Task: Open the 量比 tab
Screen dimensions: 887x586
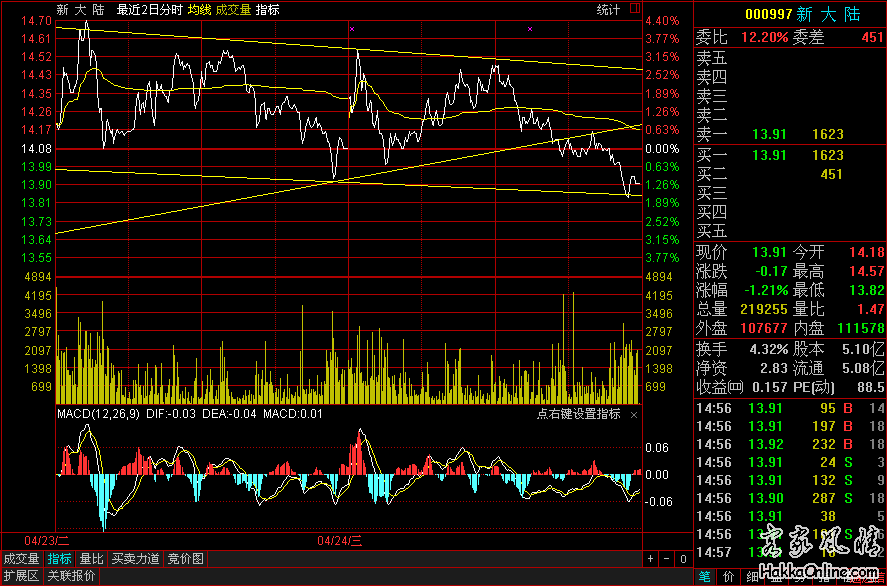Action: (x=91, y=559)
